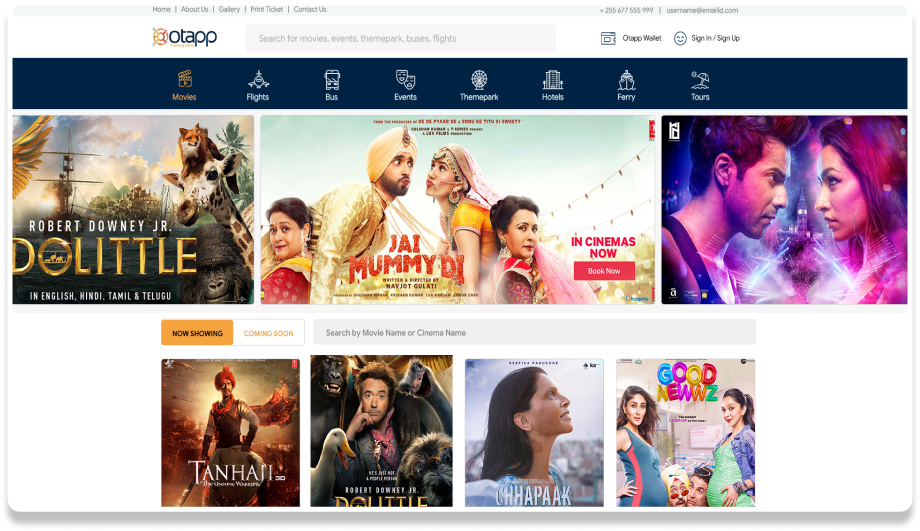Click Print Ticket link
Viewport: 920px width, 531px height.
(266, 9)
